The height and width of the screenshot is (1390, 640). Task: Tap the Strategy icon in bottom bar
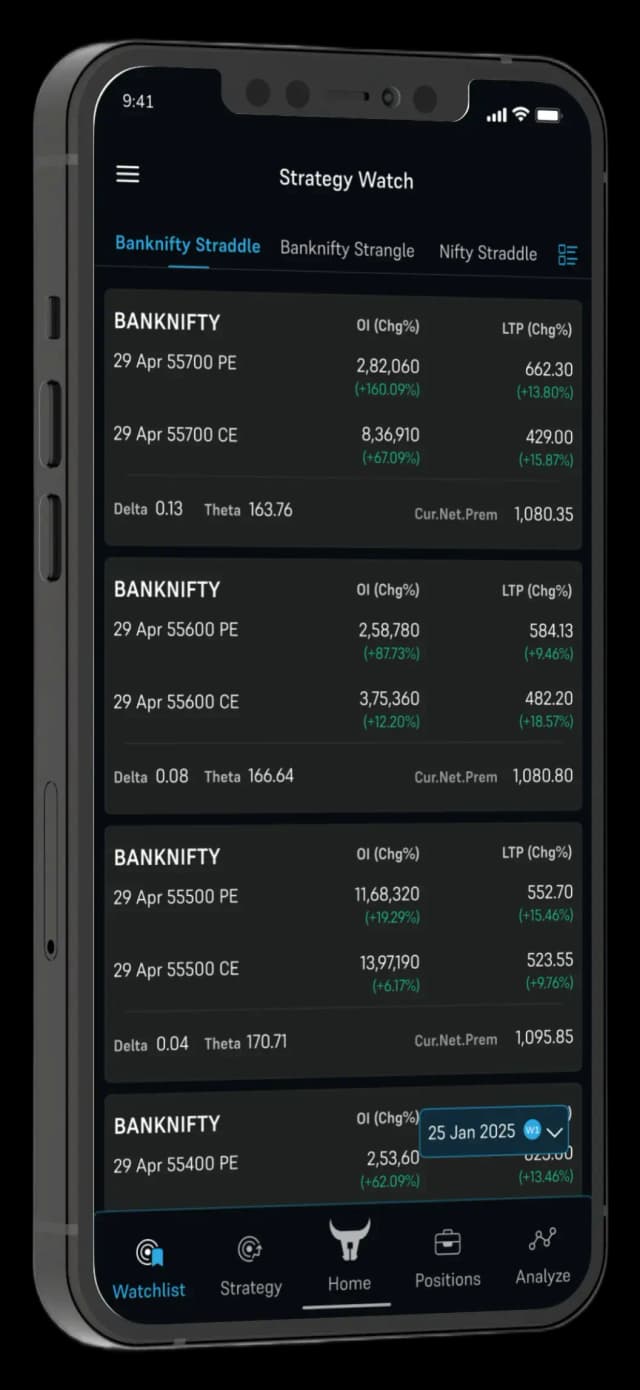point(250,1247)
